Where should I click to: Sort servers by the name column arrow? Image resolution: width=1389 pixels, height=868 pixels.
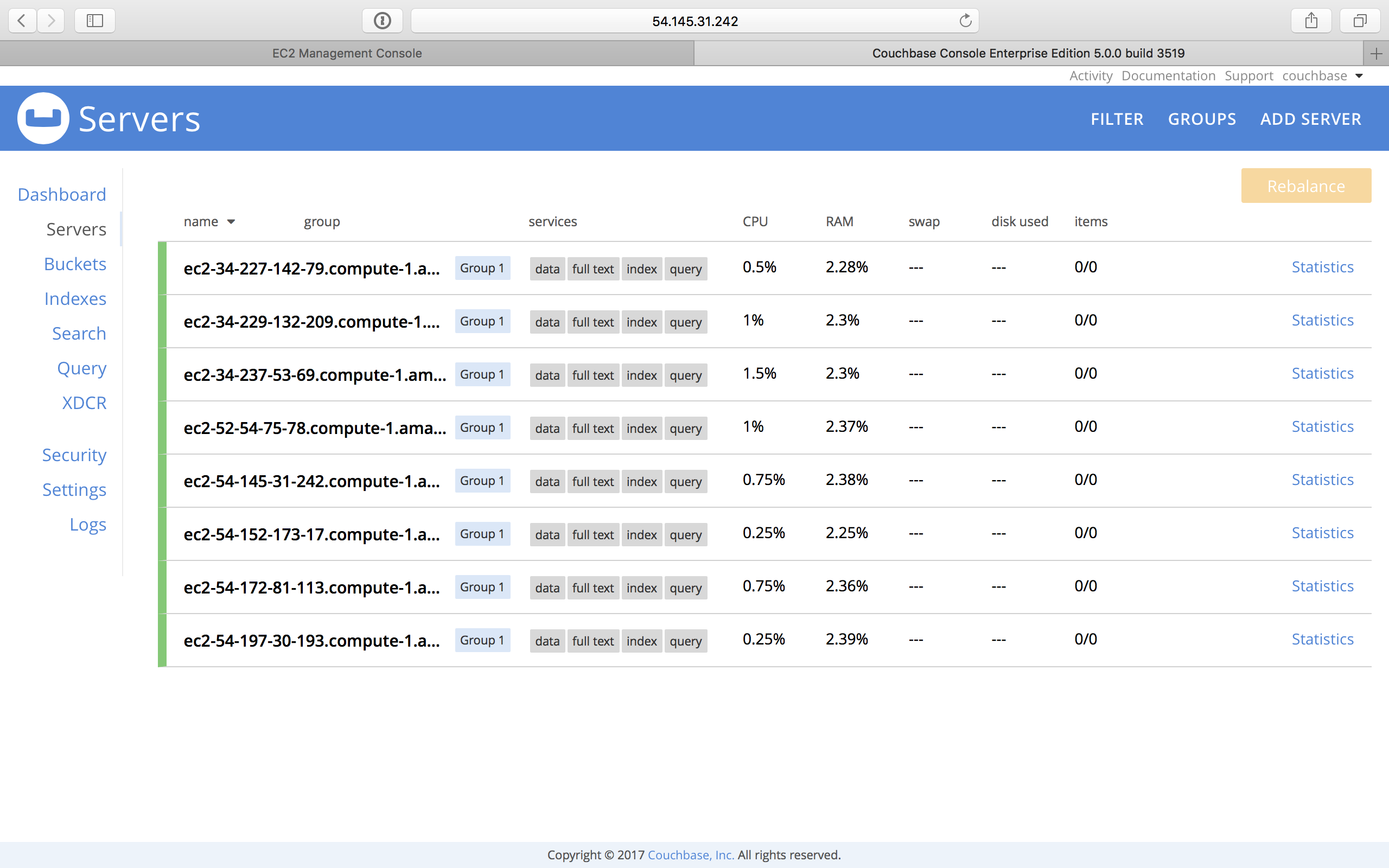tap(231, 221)
